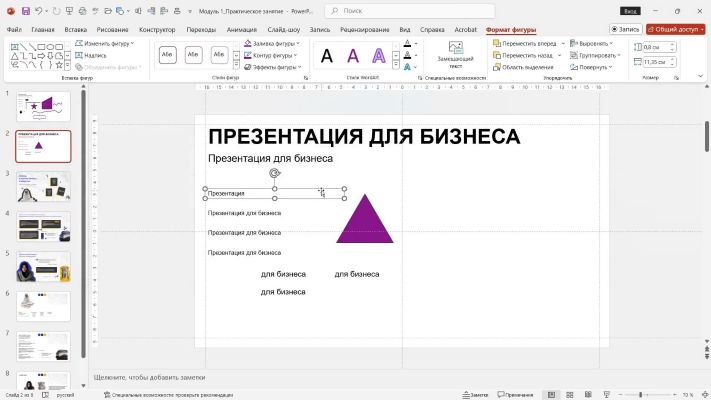Pick the straight line shape
Viewport: 711px width, 400px height.
(x=24, y=47)
